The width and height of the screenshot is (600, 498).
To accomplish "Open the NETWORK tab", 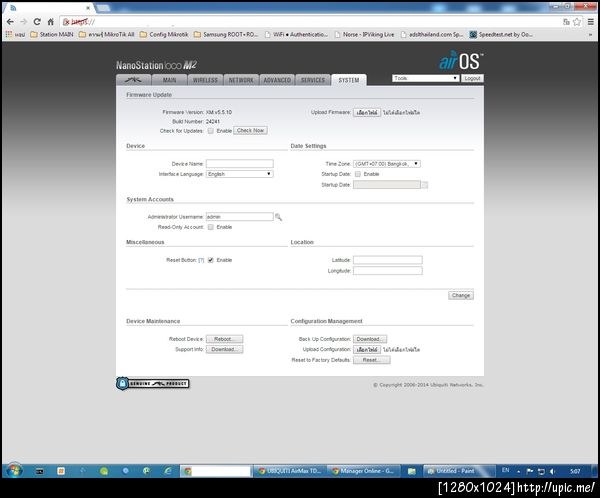I will 241,80.
